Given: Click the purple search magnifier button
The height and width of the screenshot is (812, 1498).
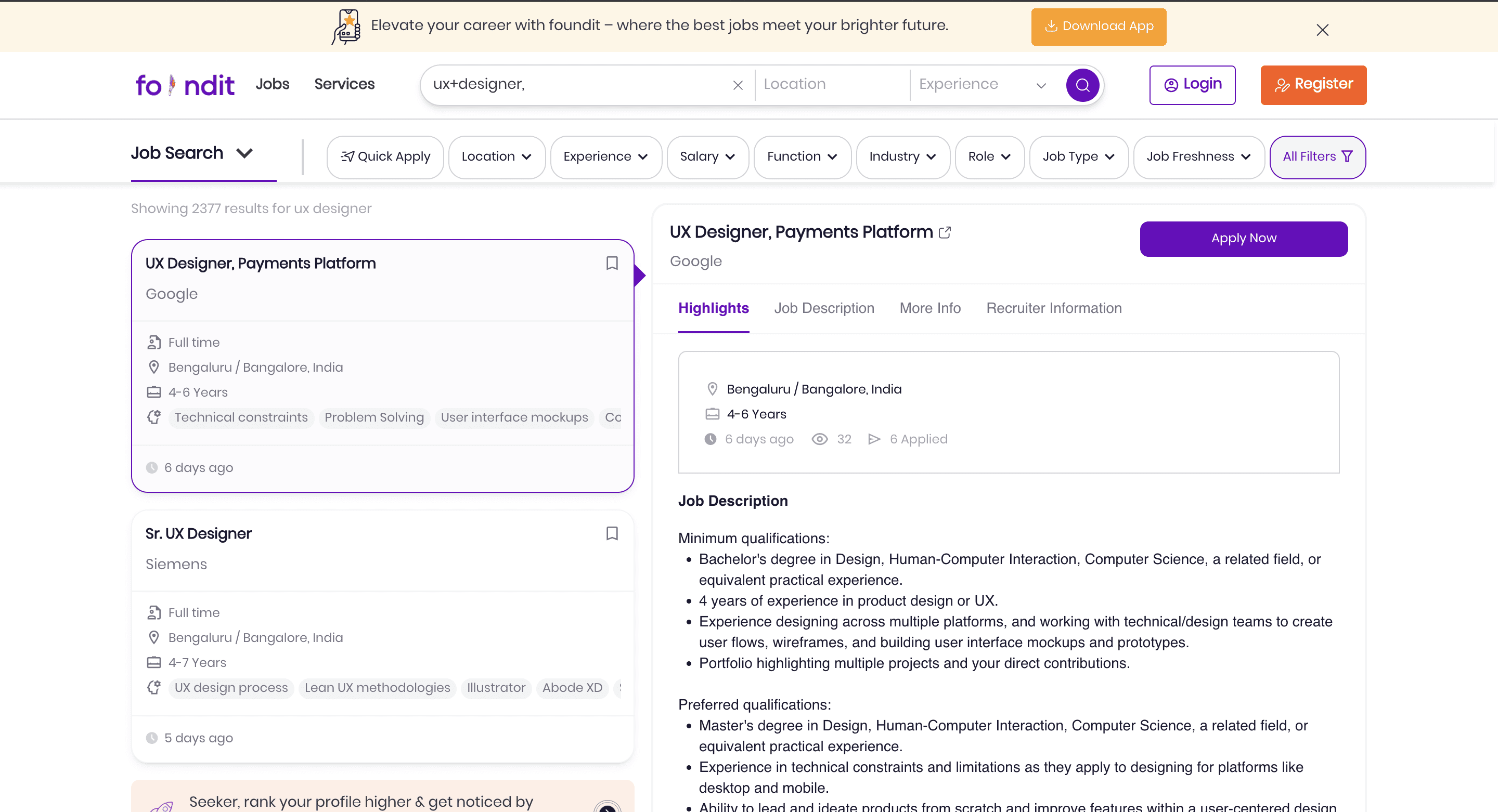Looking at the screenshot, I should pos(1082,85).
